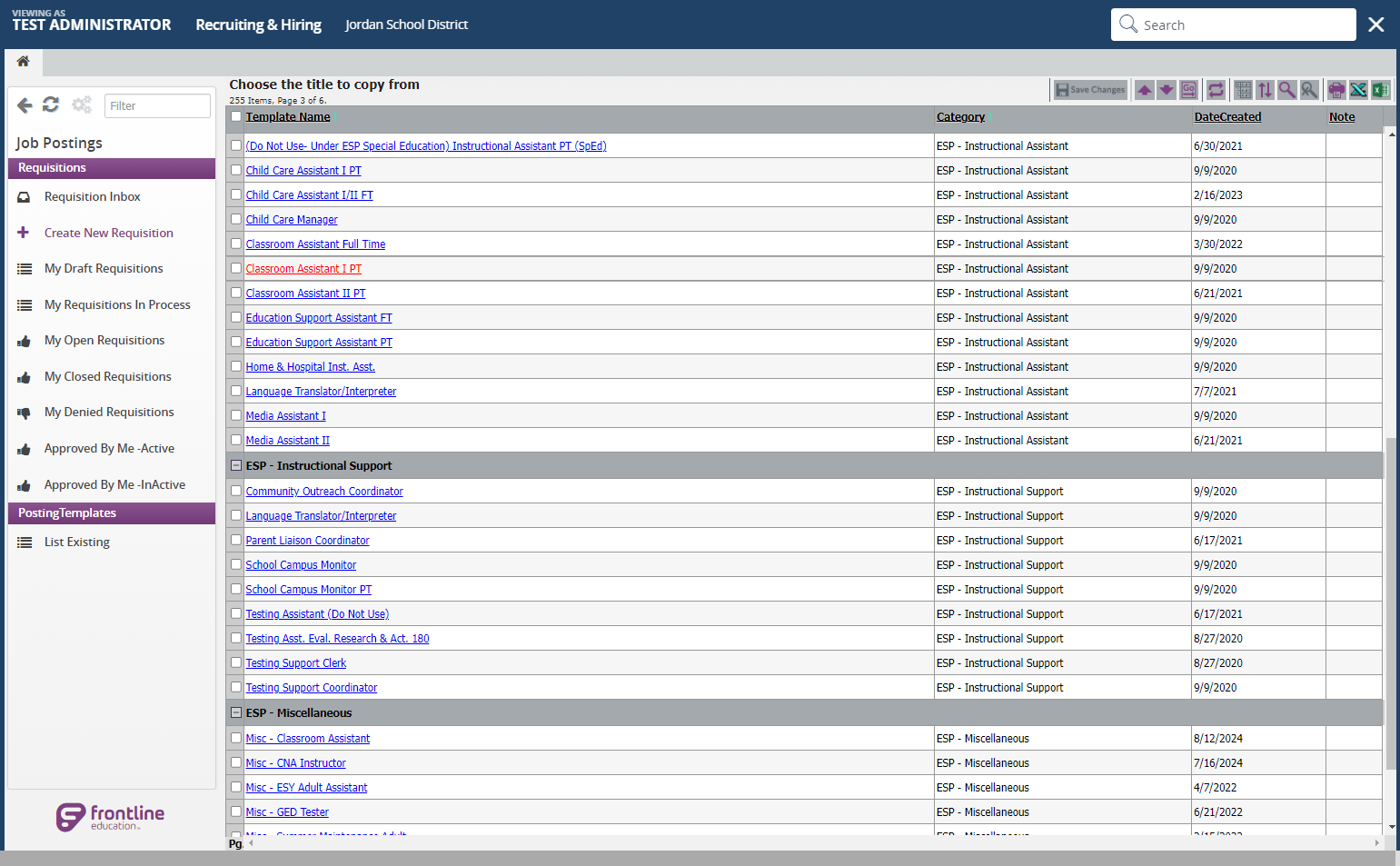
Task: Export using the teal X icon
Action: pyautogui.click(x=1358, y=90)
